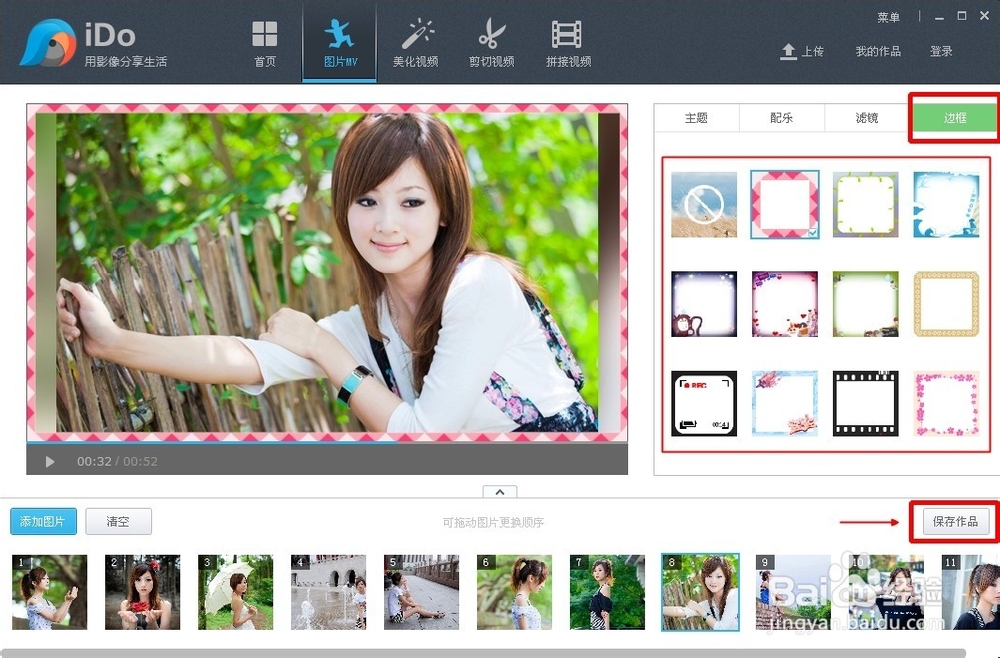Click the 保存作品 save button
1000x658 pixels.
pos(955,522)
